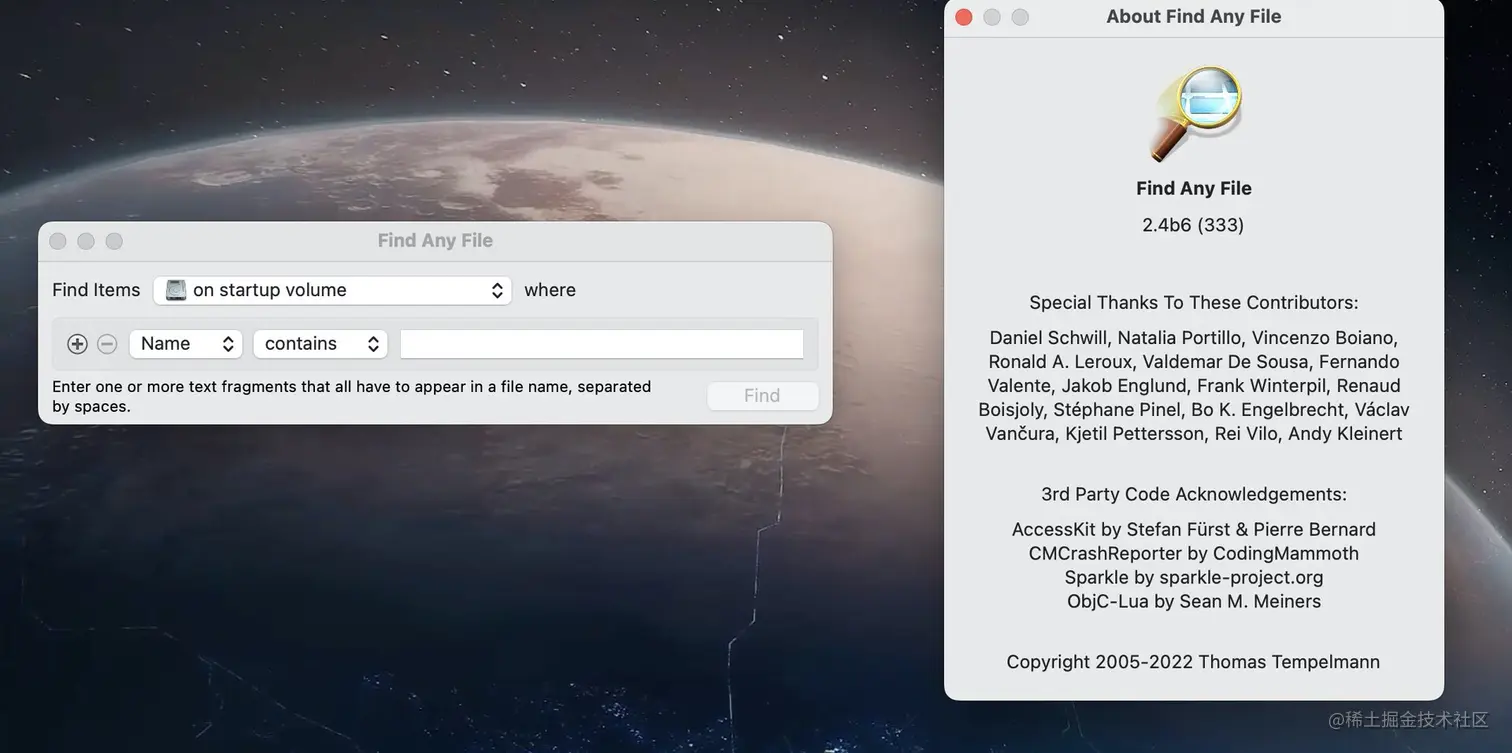1512x753 pixels.
Task: Click the instruction text about text fragments
Action: pyautogui.click(x=351, y=396)
